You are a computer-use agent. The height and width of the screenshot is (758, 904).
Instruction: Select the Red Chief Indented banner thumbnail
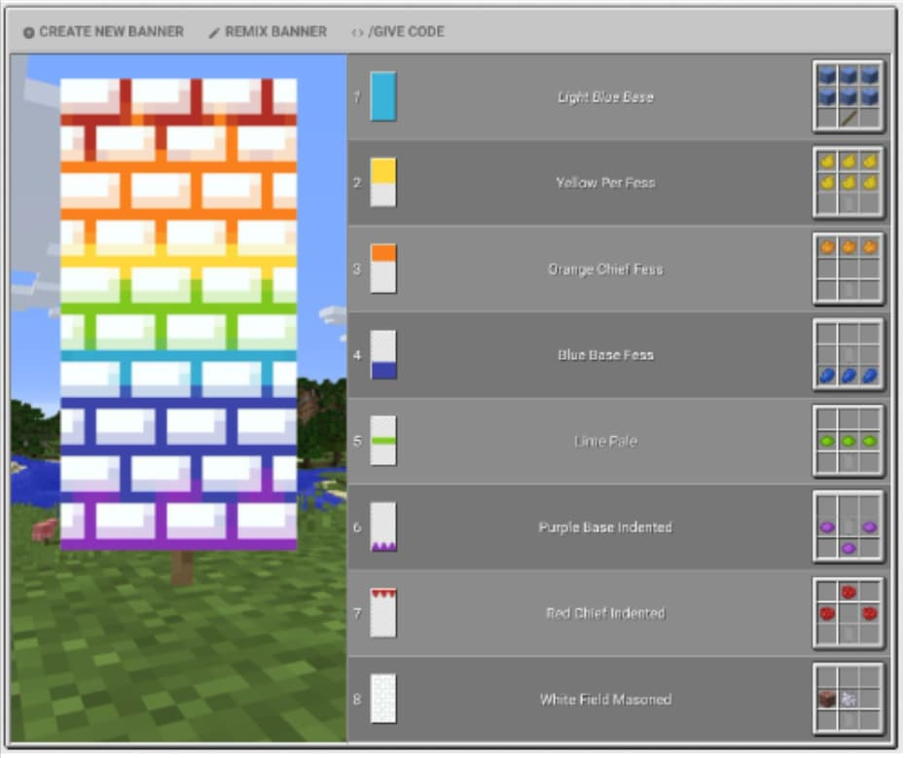pos(383,613)
